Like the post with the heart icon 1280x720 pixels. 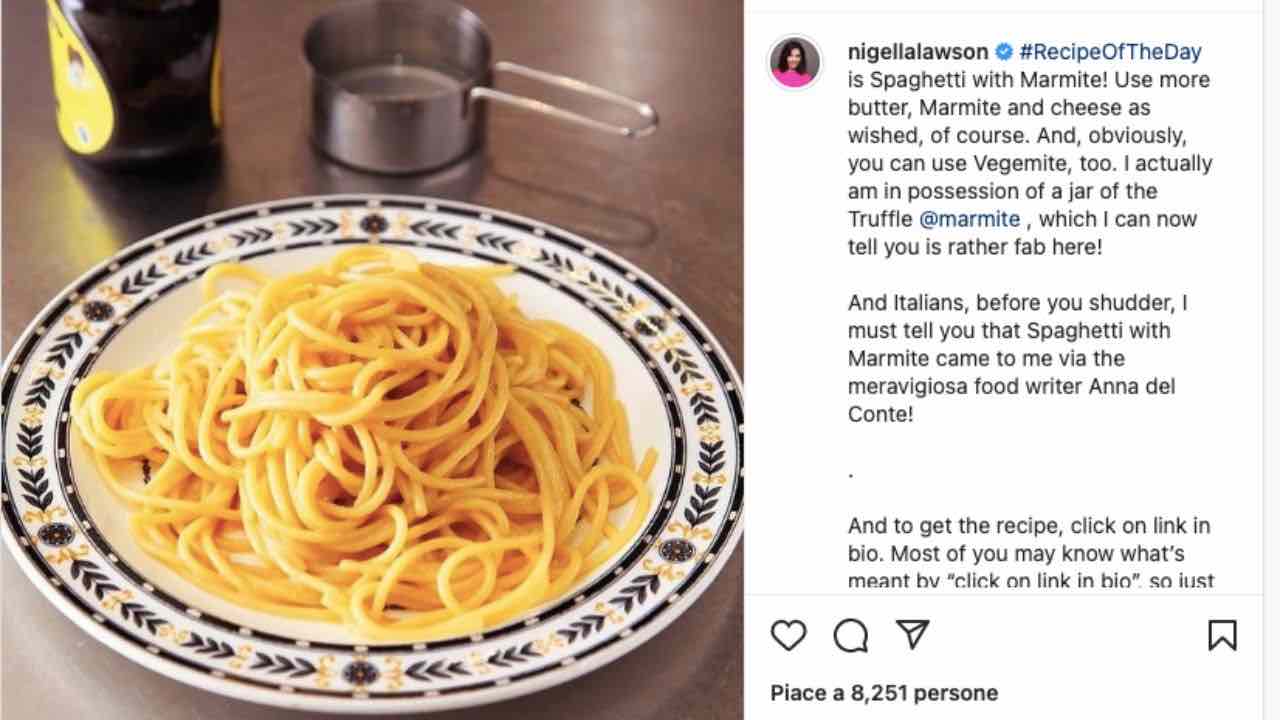tap(788, 635)
